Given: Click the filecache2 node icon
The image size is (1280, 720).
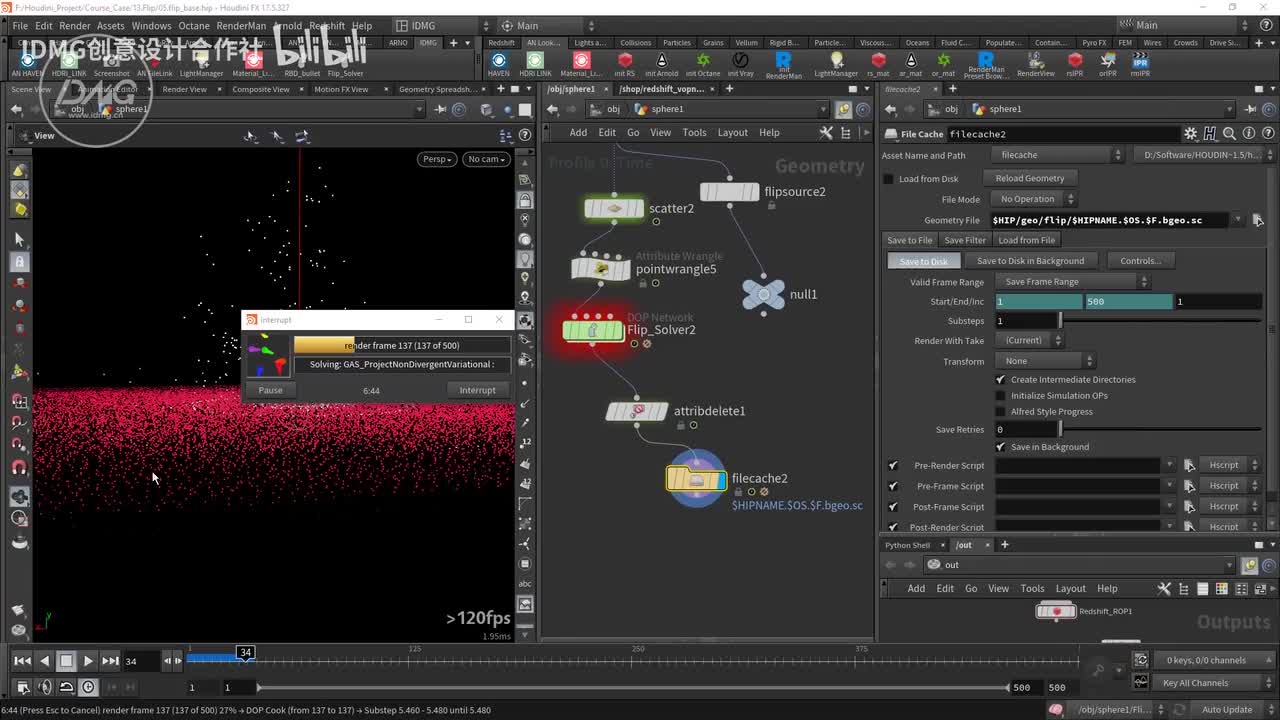Looking at the screenshot, I should tap(696, 480).
